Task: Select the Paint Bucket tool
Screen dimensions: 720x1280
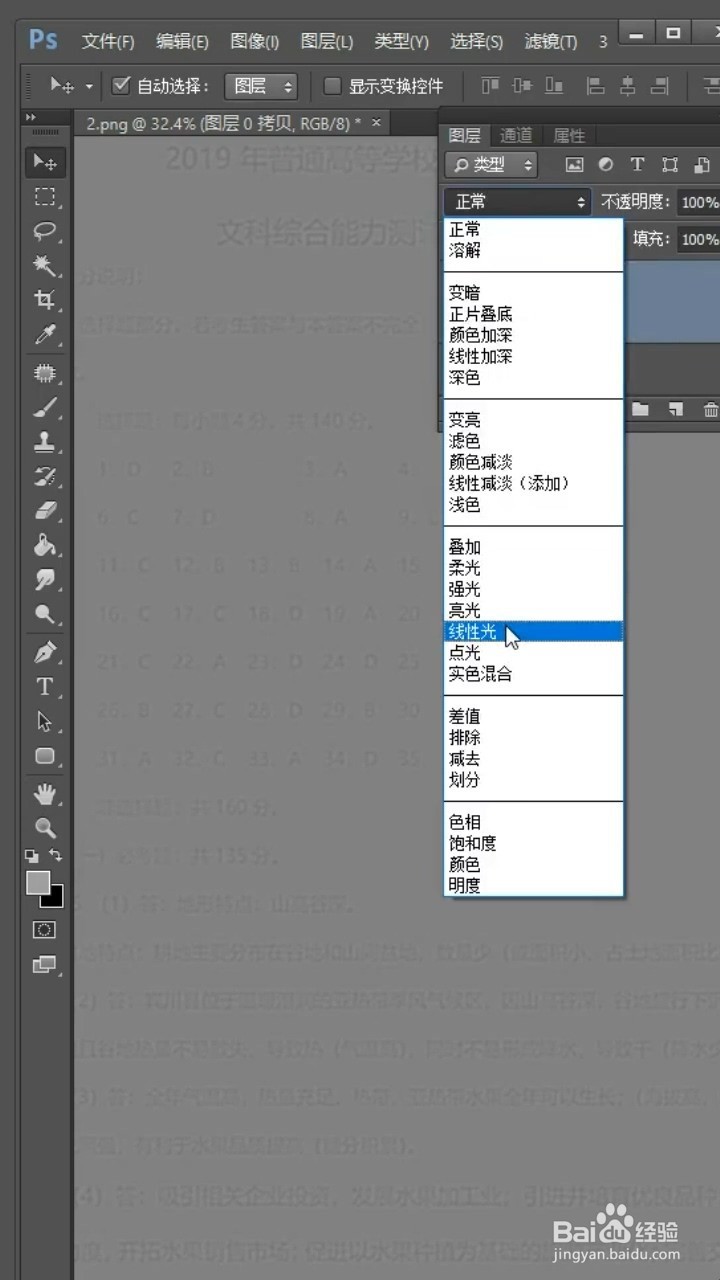Action: [45, 545]
